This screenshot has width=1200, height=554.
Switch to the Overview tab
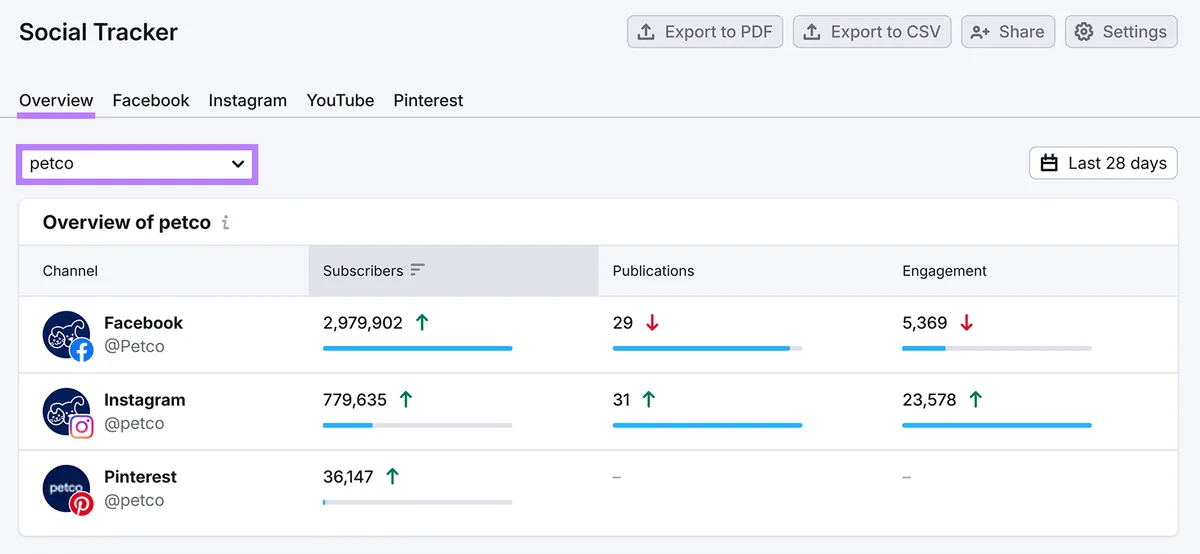tap(56, 100)
